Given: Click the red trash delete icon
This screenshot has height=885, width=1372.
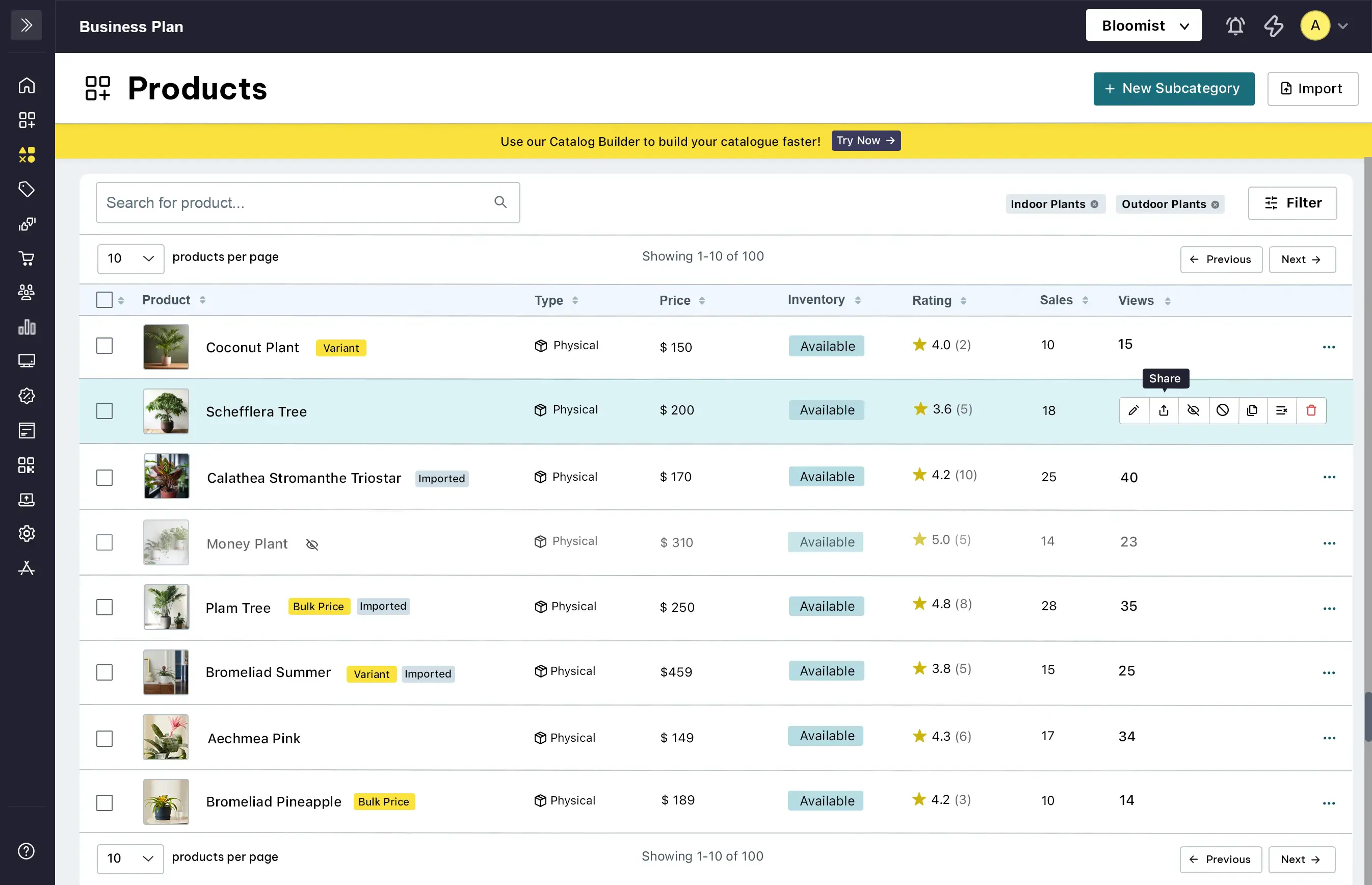Looking at the screenshot, I should 1311,410.
